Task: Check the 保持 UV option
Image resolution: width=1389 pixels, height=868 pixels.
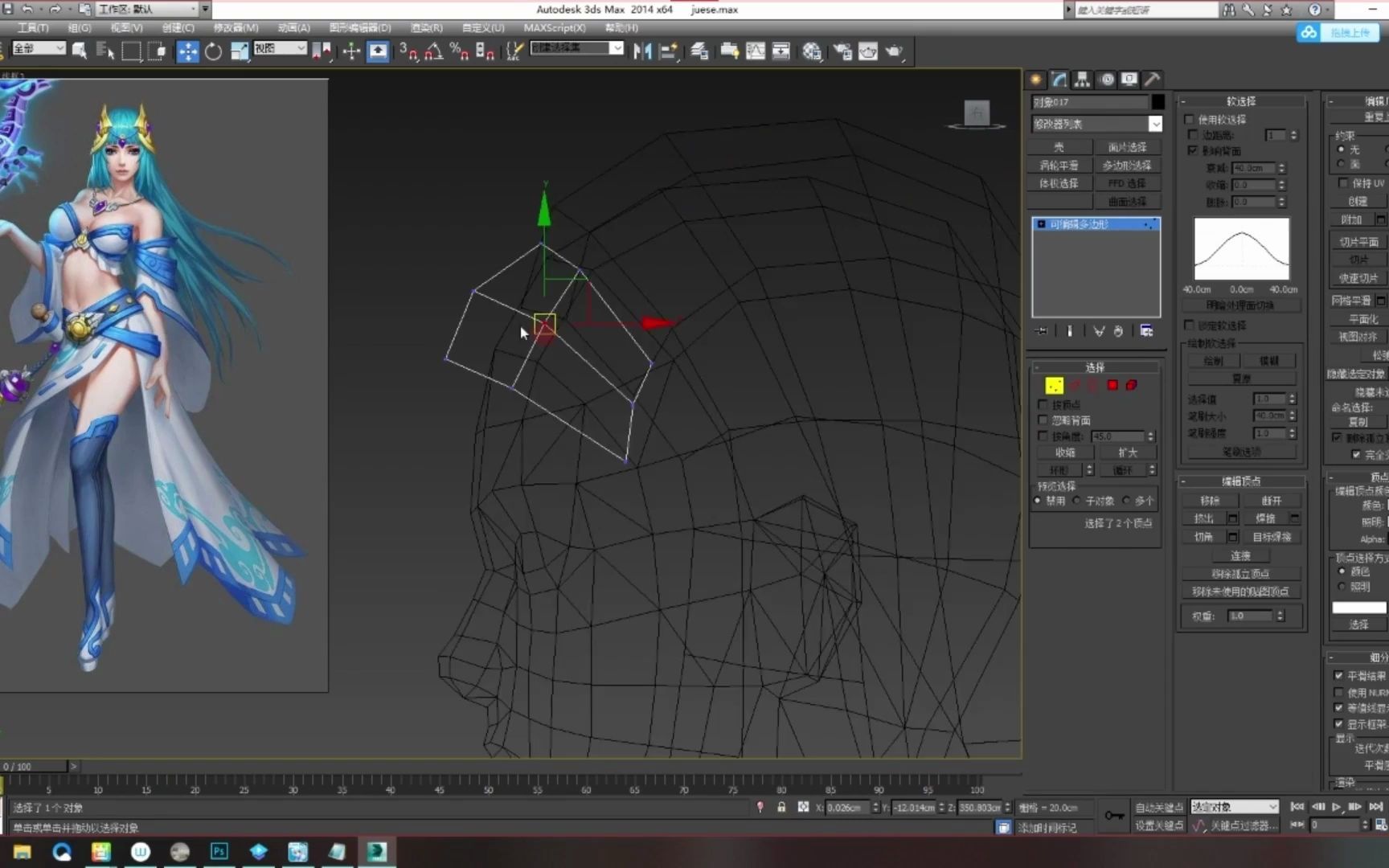Action: coord(1344,182)
